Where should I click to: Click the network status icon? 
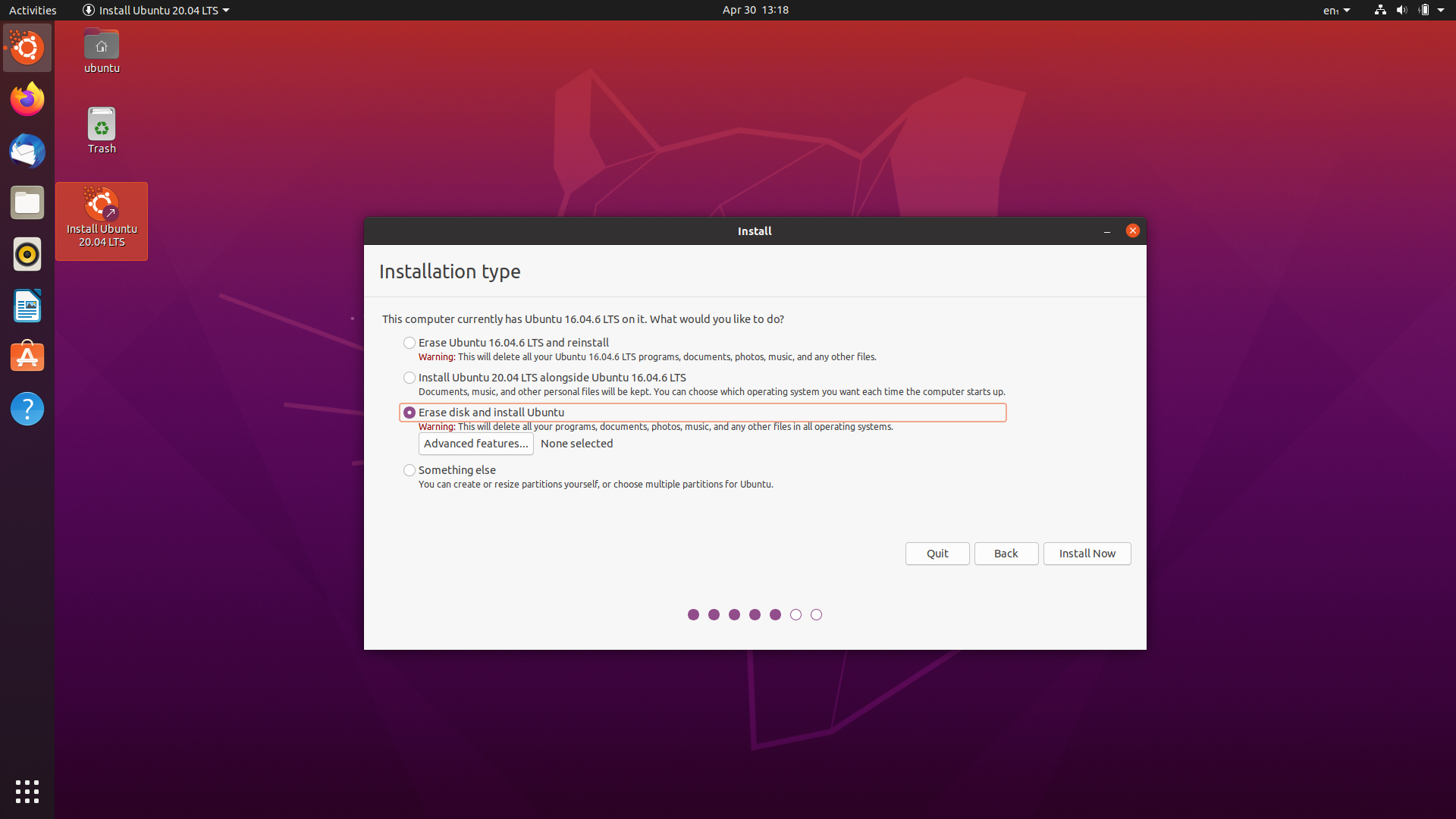point(1380,10)
